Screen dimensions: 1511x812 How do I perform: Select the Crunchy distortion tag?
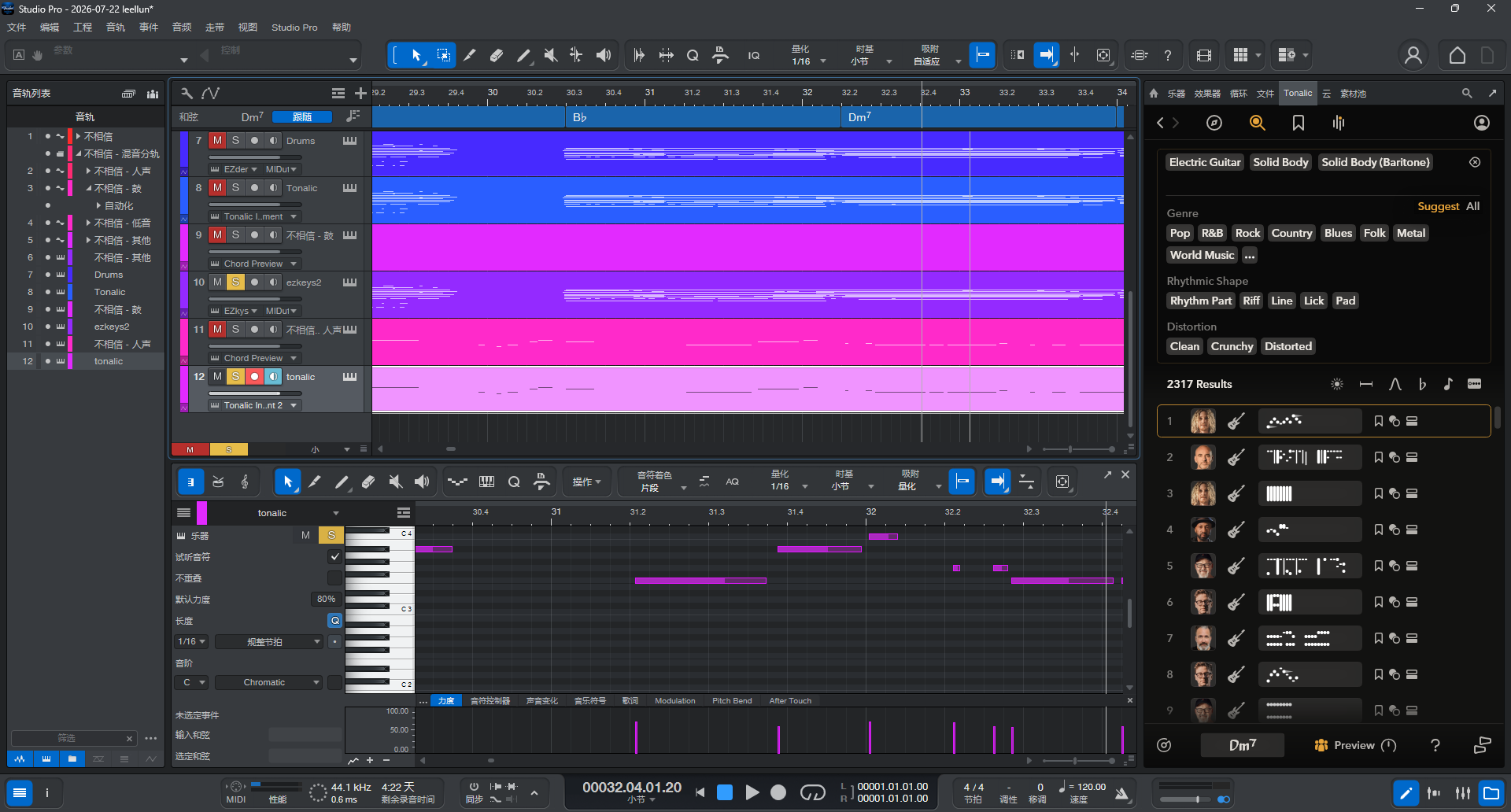pyautogui.click(x=1232, y=346)
